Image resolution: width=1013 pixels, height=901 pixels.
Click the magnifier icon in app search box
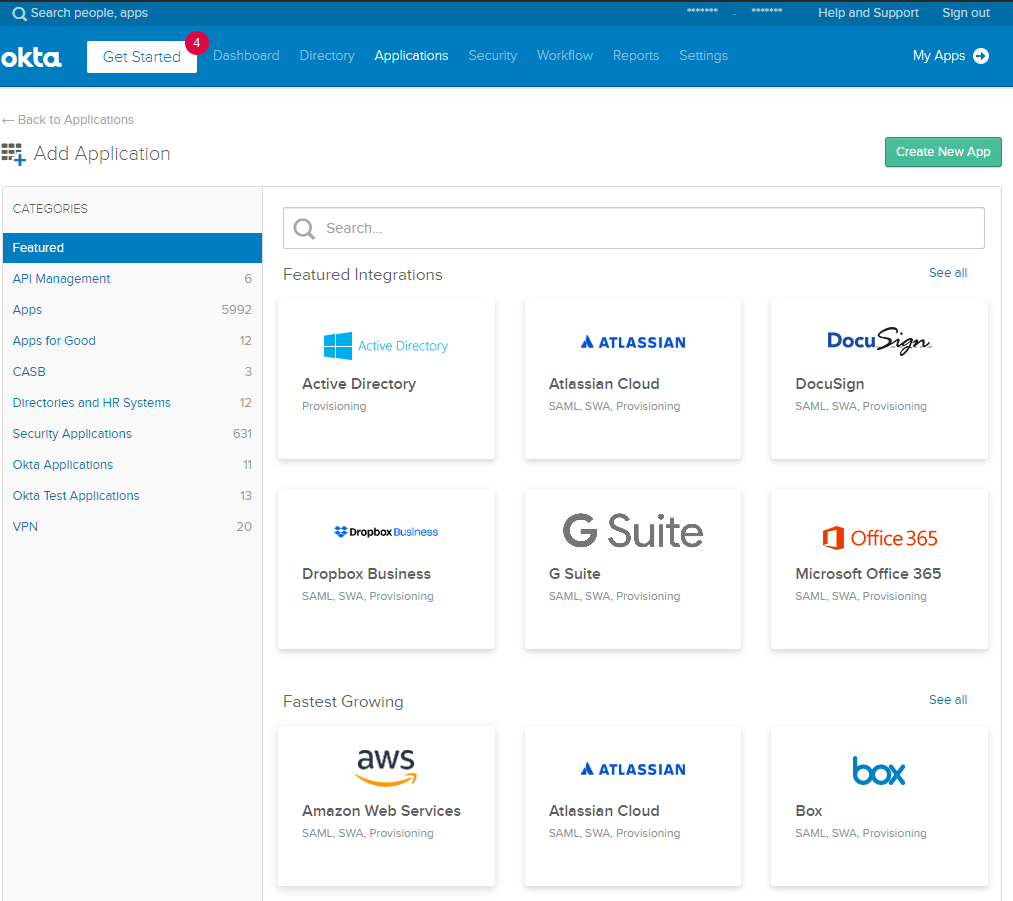tap(304, 229)
